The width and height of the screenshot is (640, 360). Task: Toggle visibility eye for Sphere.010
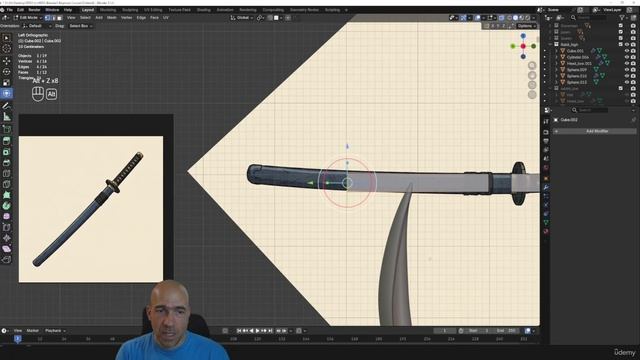click(x=627, y=76)
